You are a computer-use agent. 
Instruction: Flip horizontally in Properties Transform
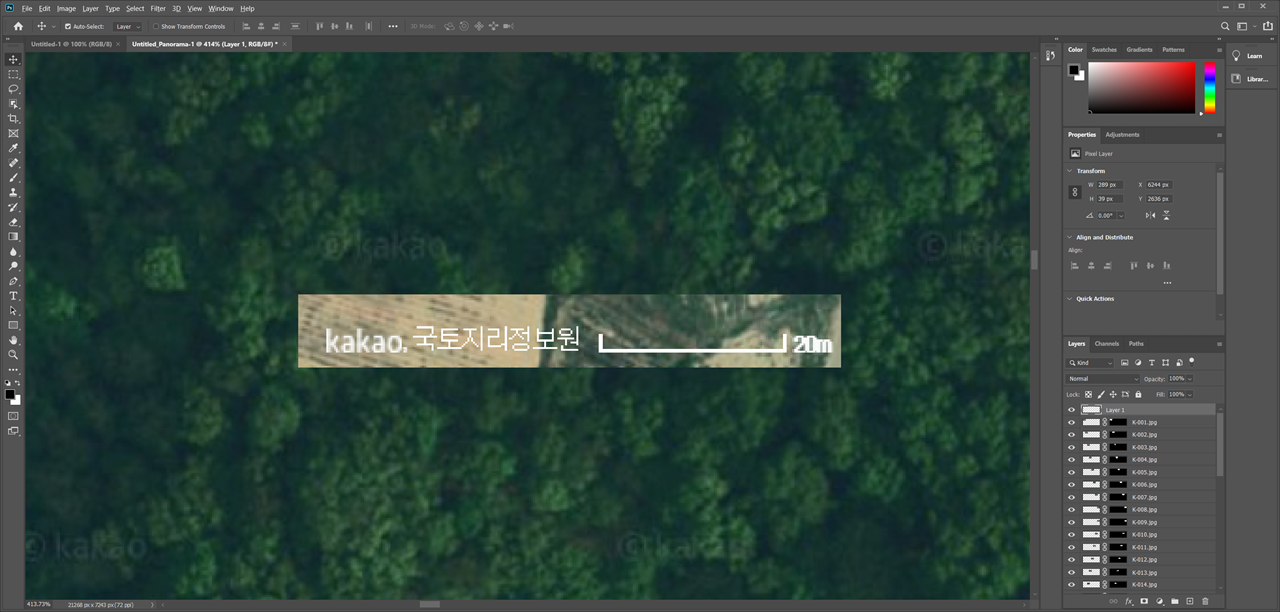(x=1150, y=215)
